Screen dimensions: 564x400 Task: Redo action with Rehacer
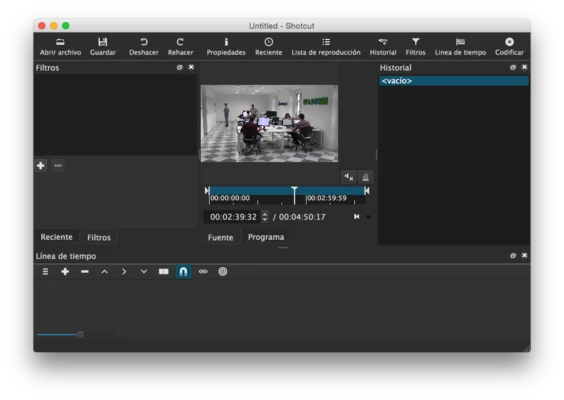[x=180, y=47]
